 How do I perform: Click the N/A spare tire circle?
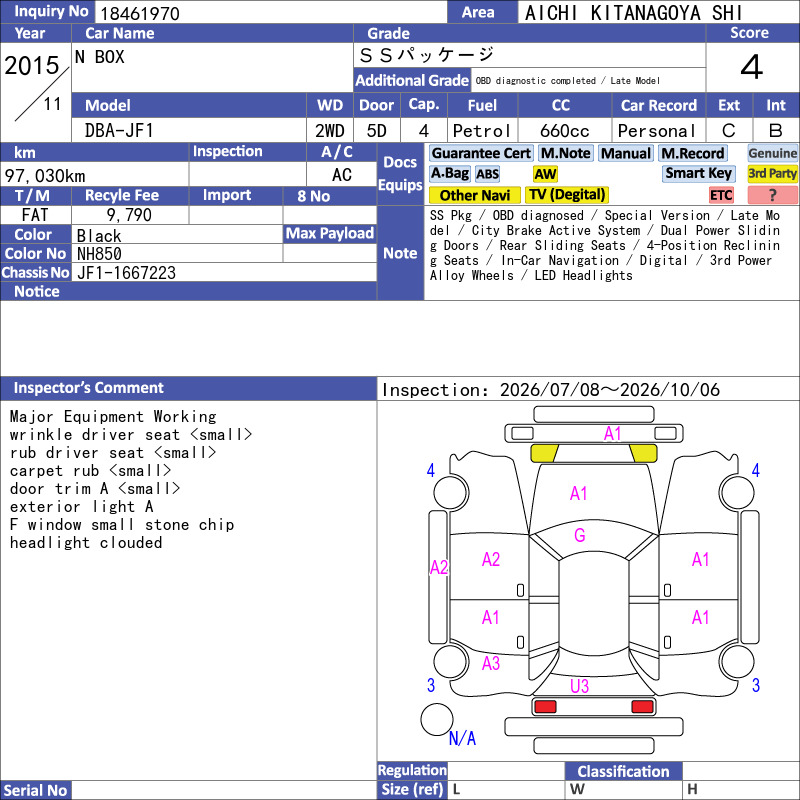(x=437, y=719)
